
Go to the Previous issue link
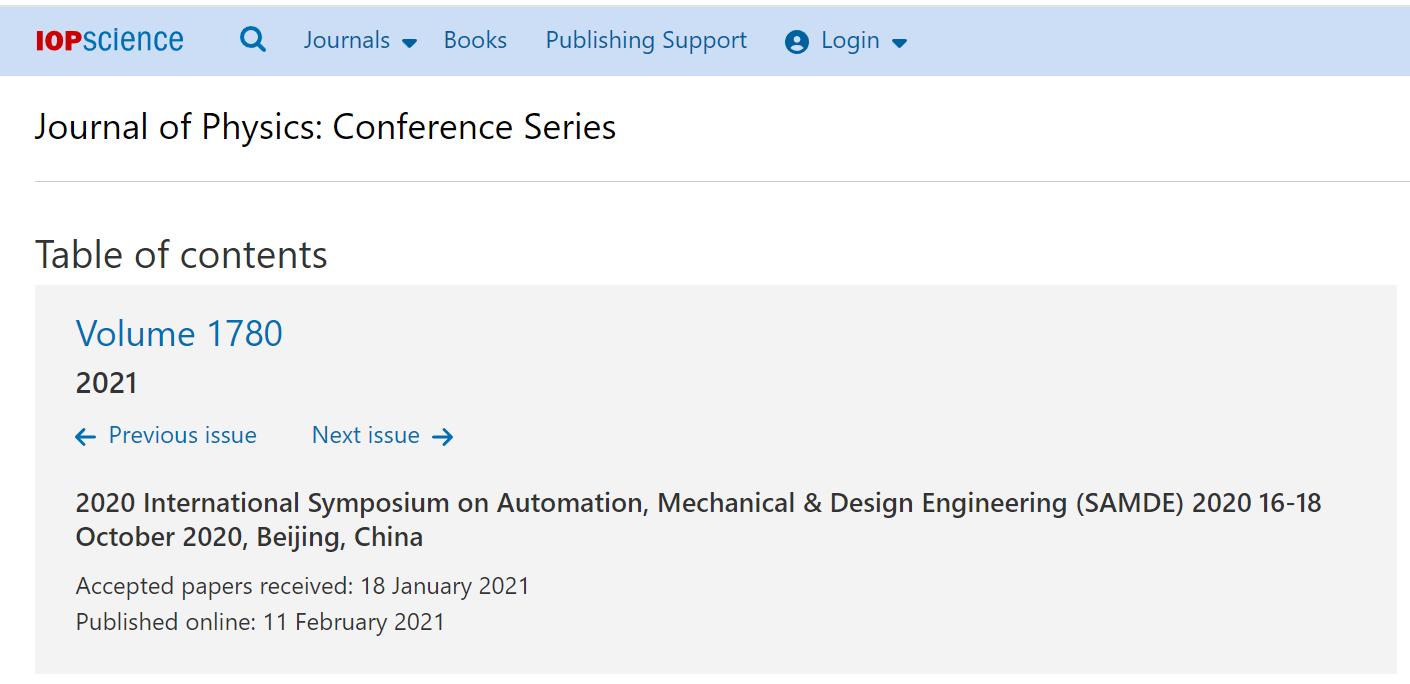(182, 435)
